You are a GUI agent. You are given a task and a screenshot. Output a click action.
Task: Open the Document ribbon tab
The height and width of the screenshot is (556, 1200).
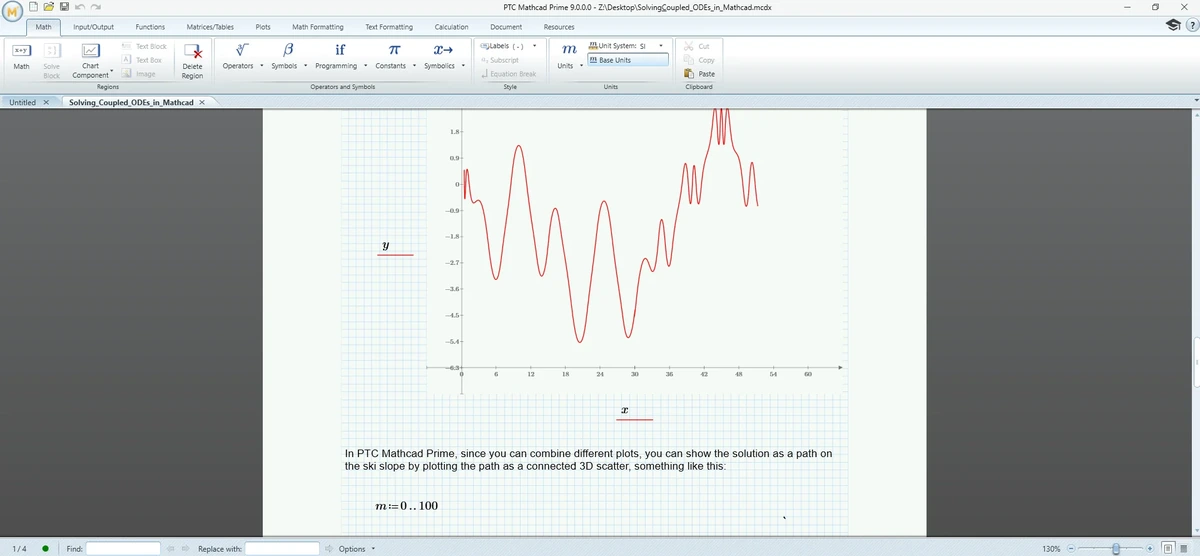click(x=506, y=27)
